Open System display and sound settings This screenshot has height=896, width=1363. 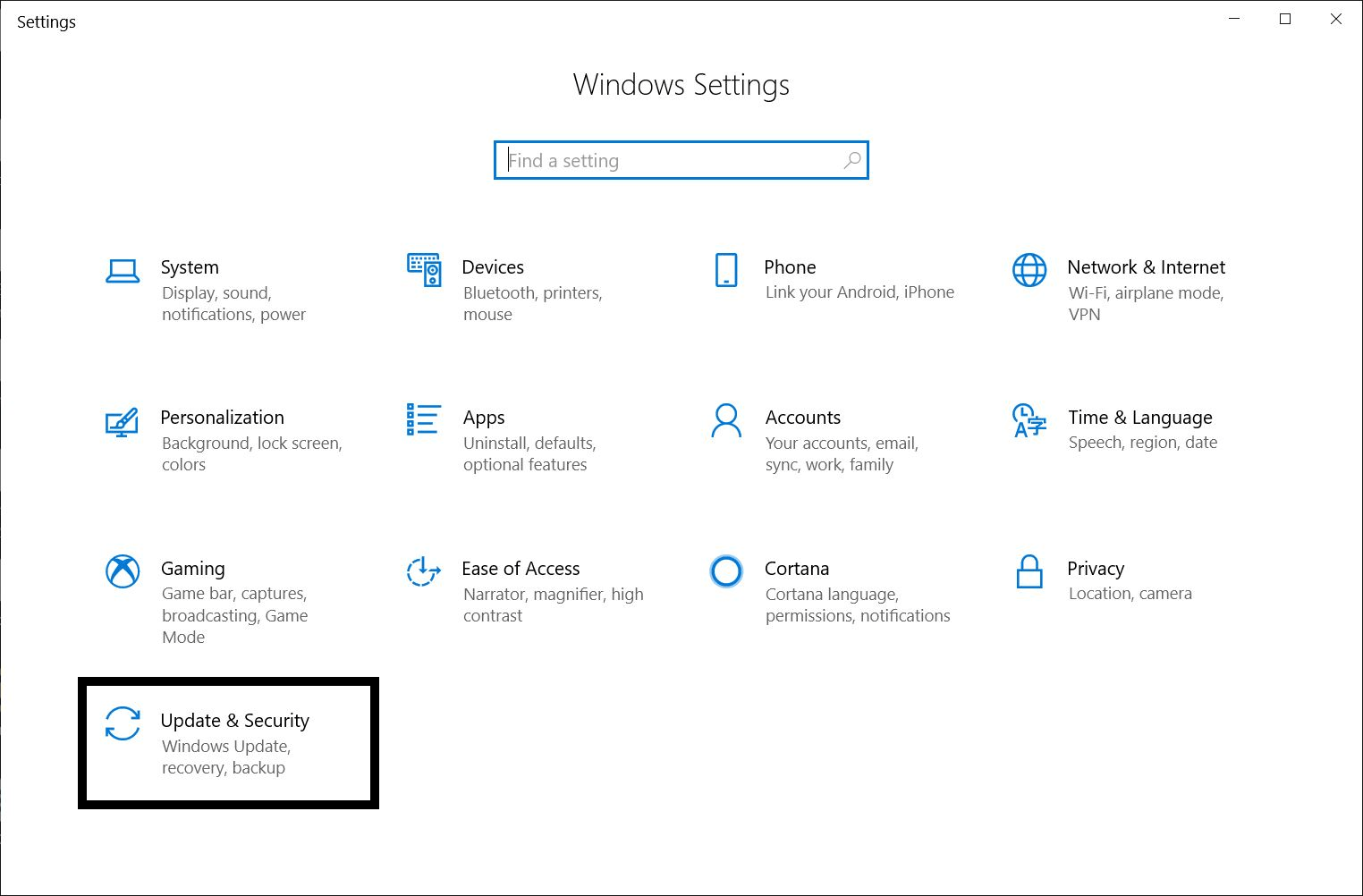click(x=189, y=266)
